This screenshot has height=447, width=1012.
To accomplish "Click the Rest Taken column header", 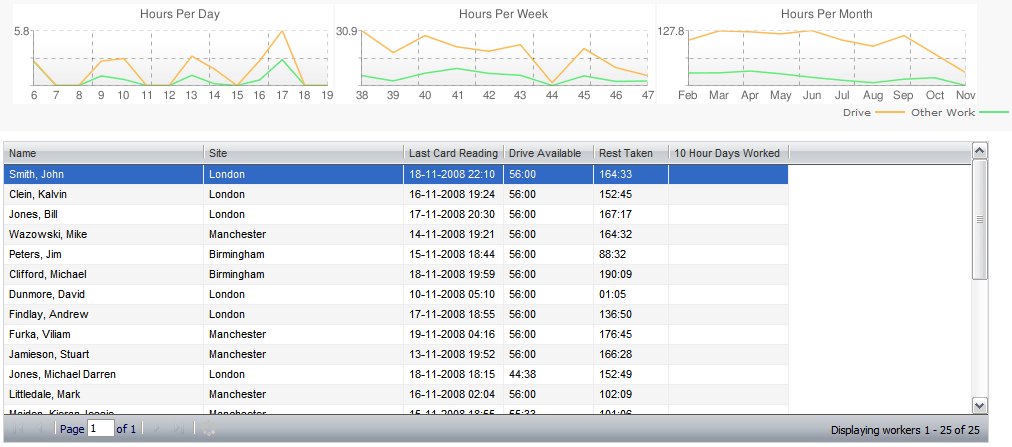I will [x=630, y=153].
